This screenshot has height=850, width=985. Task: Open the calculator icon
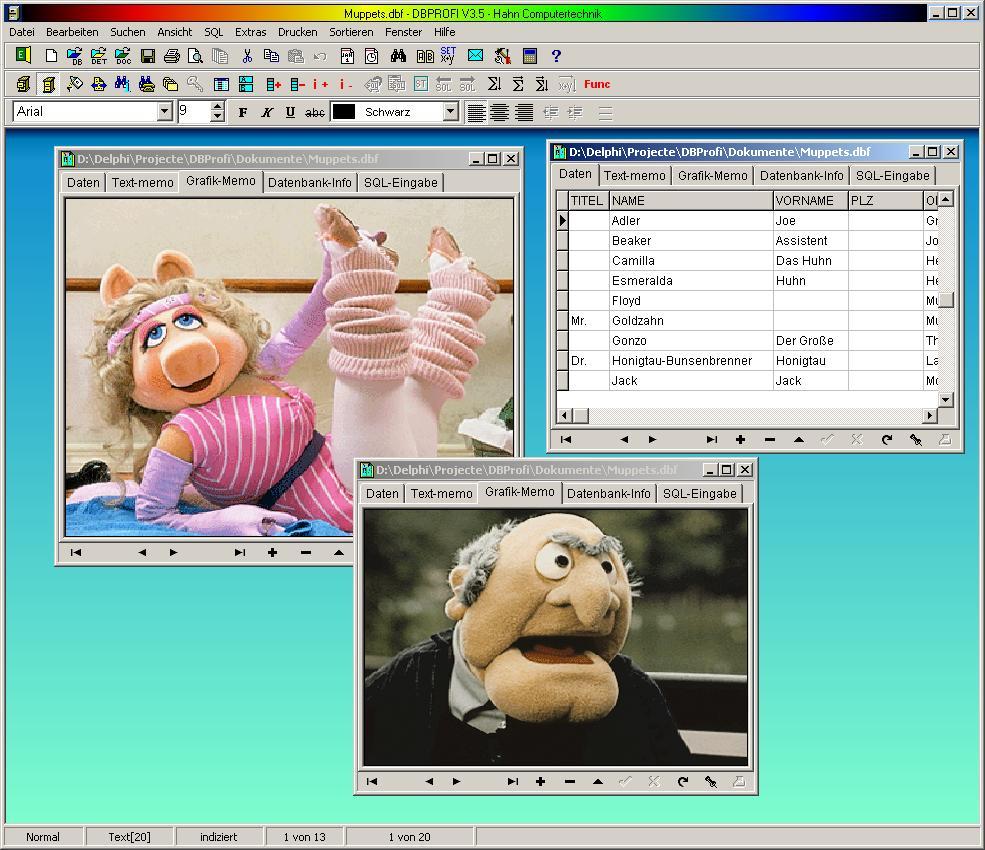(x=530, y=56)
